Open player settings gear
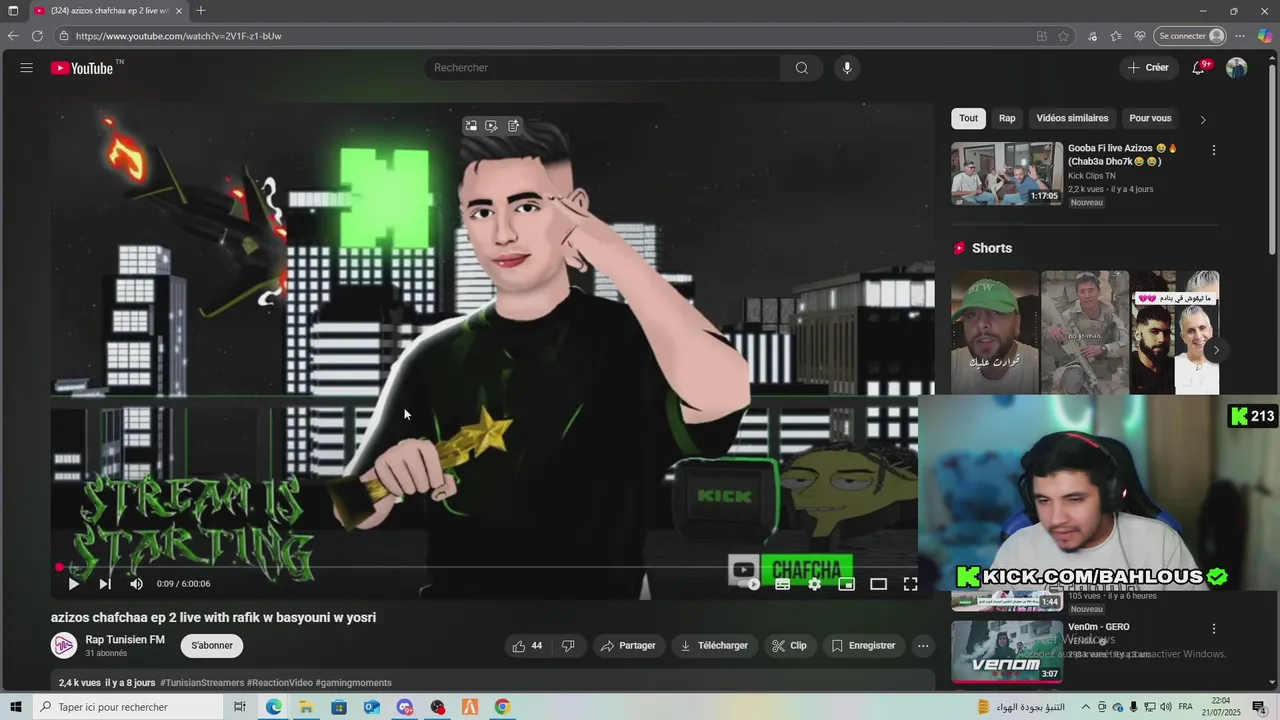The image size is (1280, 720). [x=815, y=584]
